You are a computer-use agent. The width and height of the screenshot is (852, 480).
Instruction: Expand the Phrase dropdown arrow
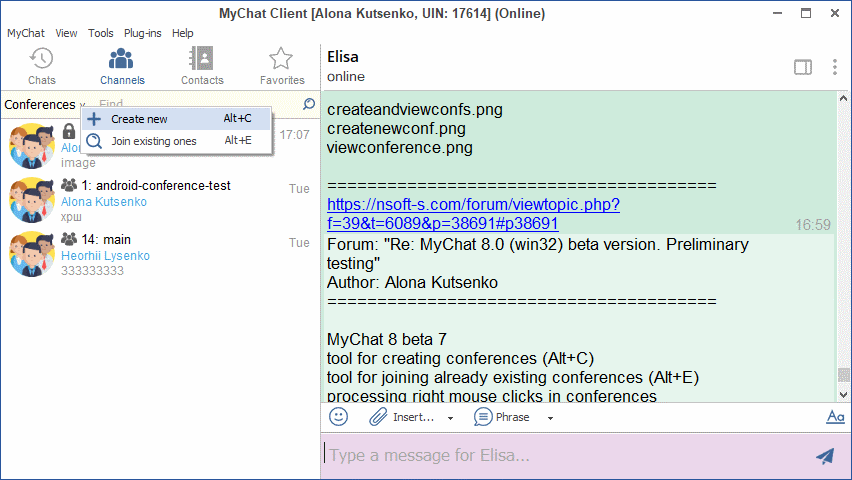[550, 418]
